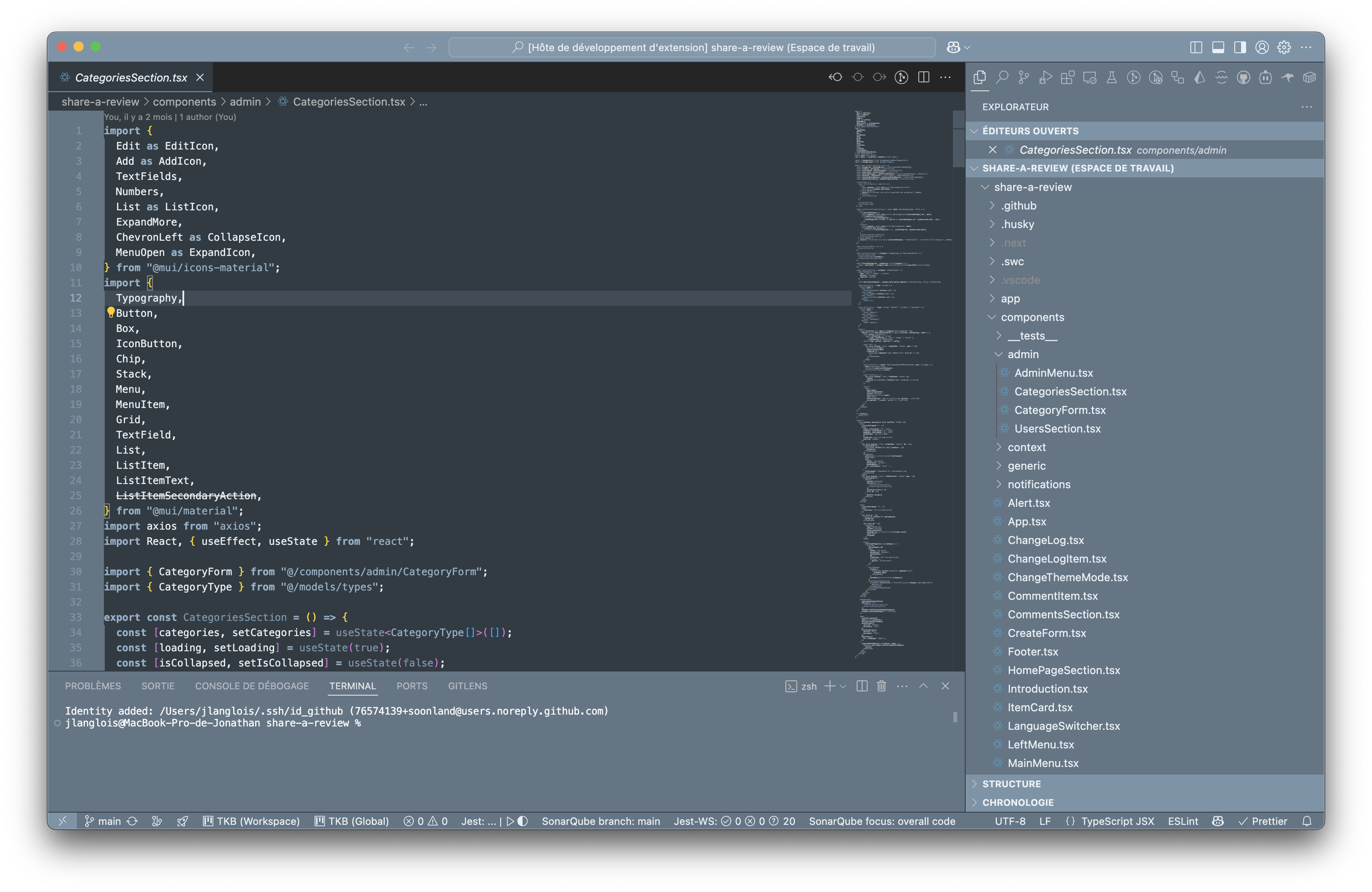
Task: Open the Source Control view
Action: [1024, 77]
